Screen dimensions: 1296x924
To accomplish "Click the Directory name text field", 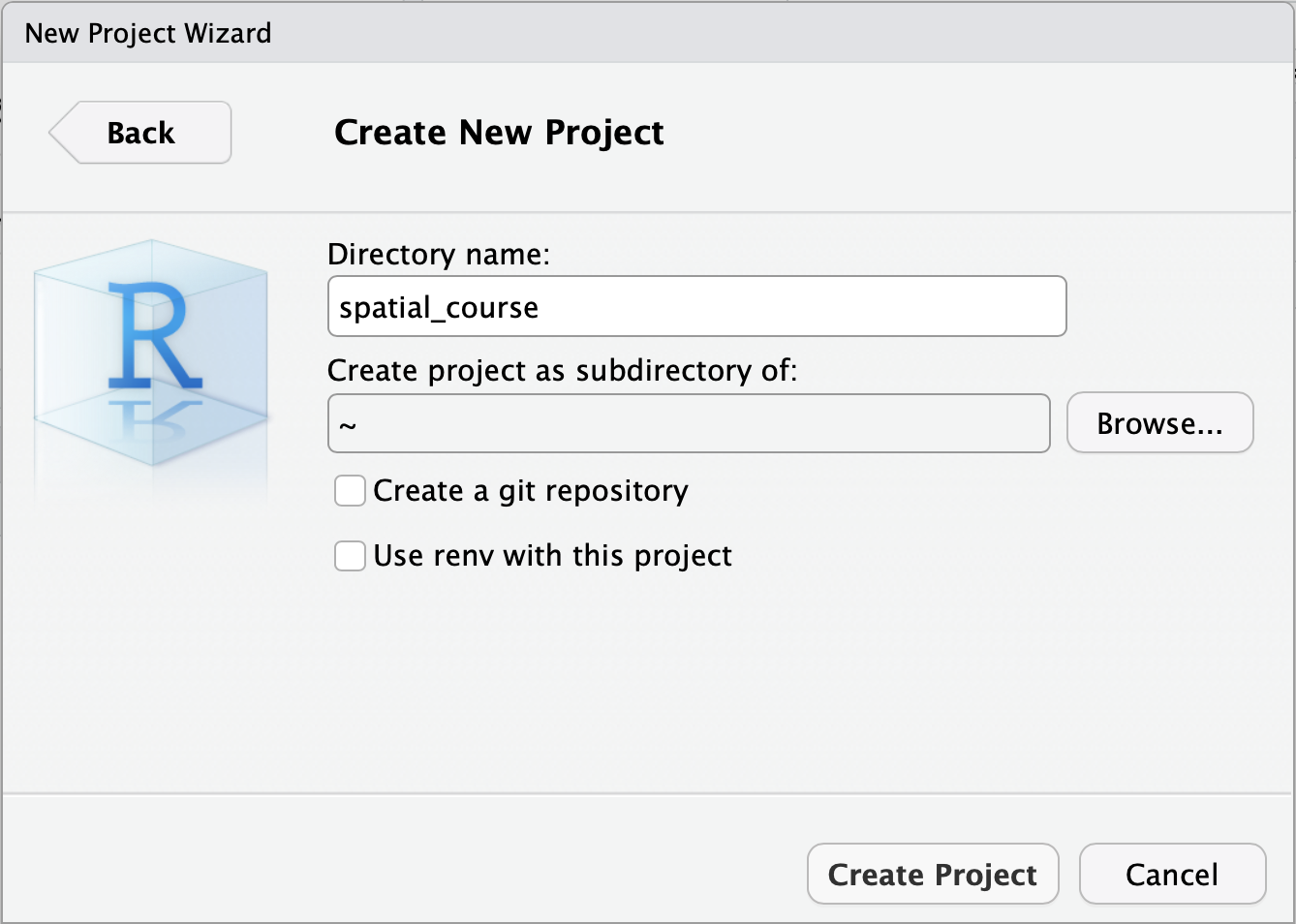I will pyautogui.click(x=697, y=307).
